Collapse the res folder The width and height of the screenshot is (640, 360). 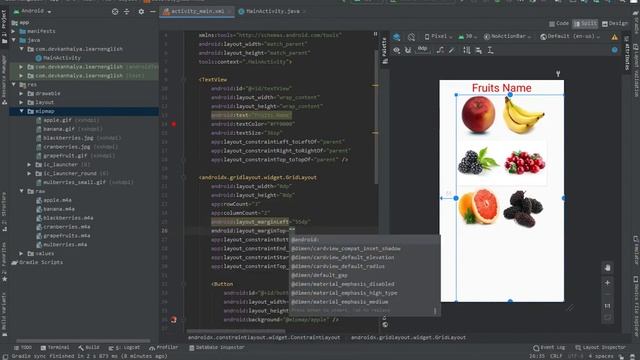[13, 84]
